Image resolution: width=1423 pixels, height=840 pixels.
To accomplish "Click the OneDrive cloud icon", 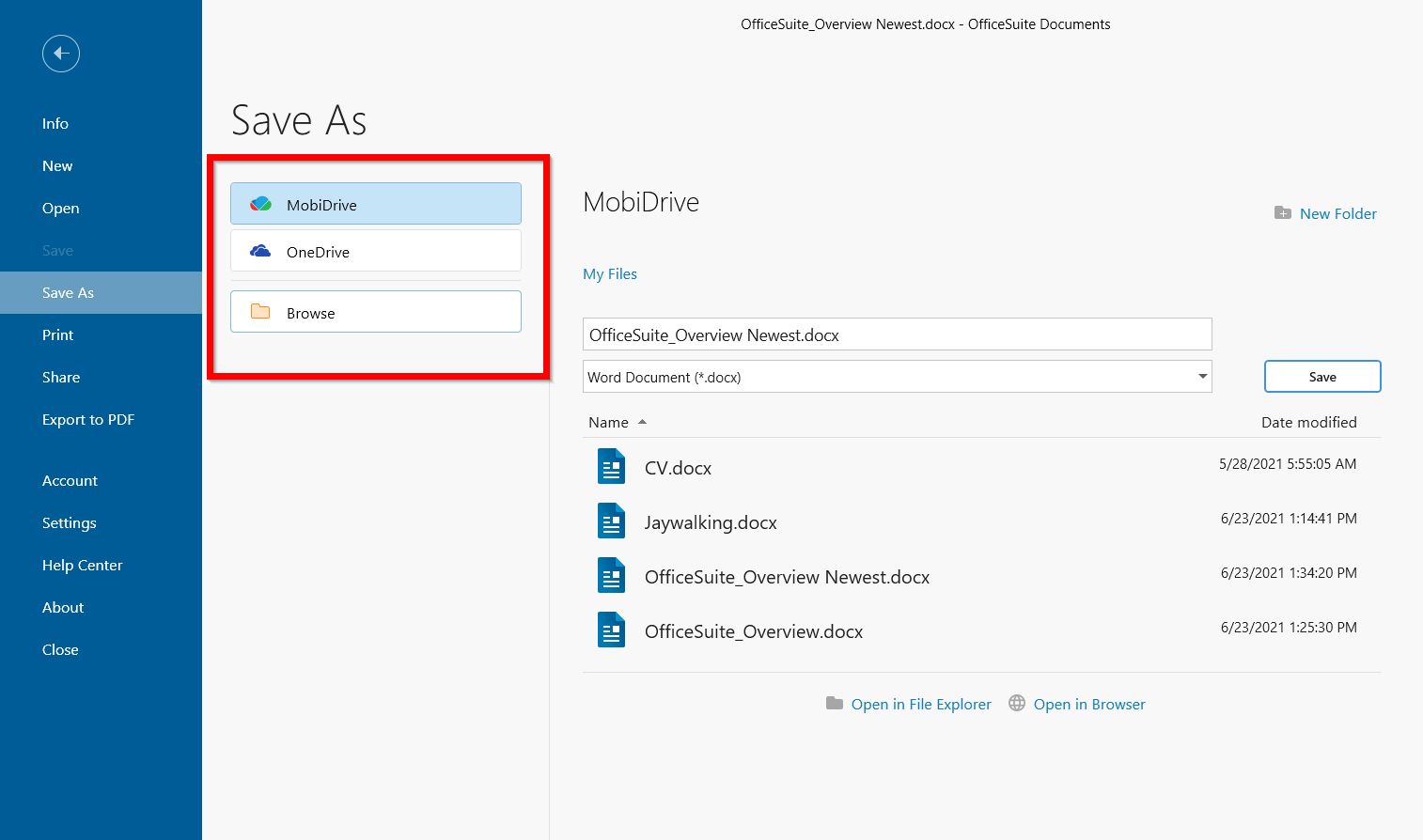I will pos(260,252).
